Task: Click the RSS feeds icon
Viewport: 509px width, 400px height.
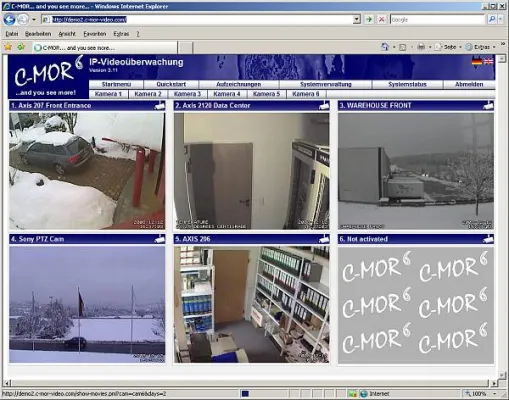Action: click(403, 47)
